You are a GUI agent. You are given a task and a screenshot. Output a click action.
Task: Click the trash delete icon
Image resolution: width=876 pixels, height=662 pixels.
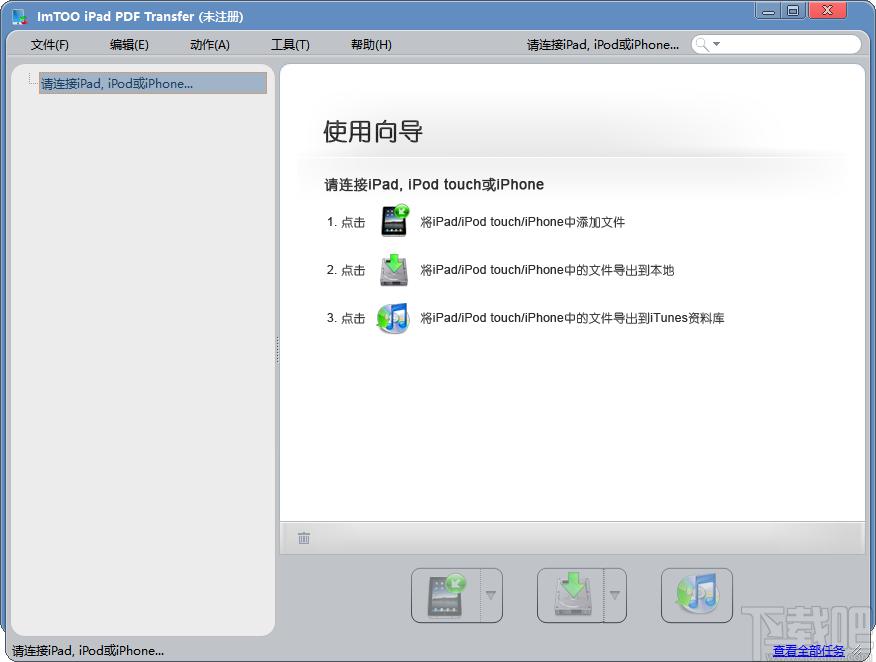tap(304, 538)
